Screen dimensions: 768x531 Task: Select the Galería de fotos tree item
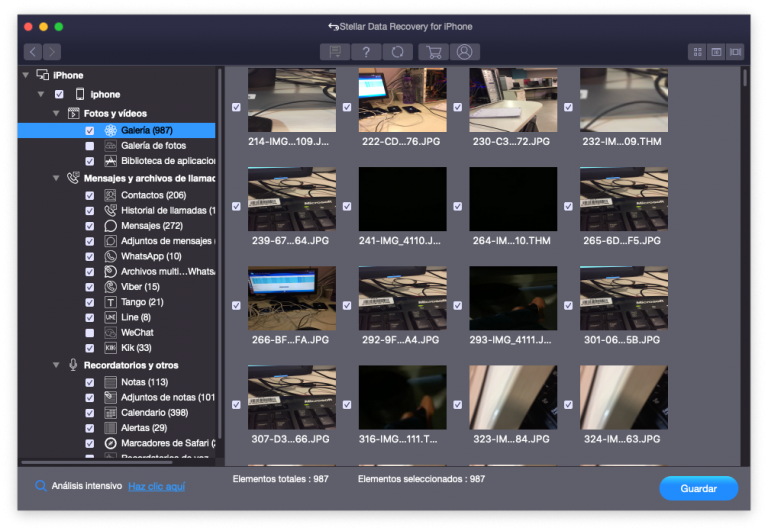[x=153, y=145]
